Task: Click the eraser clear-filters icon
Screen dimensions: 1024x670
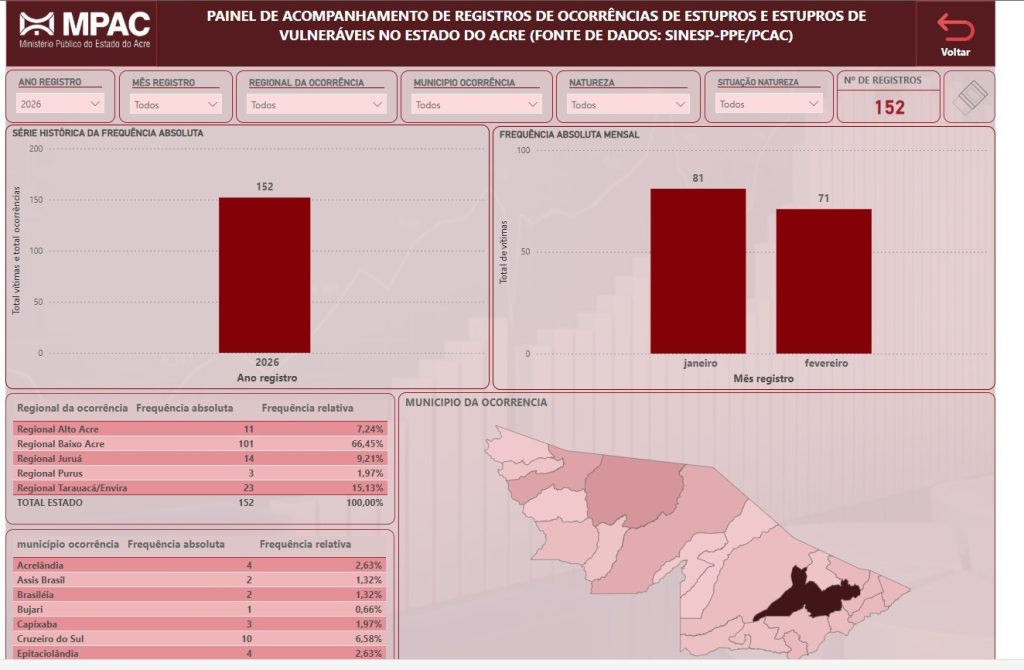Action: (x=968, y=98)
